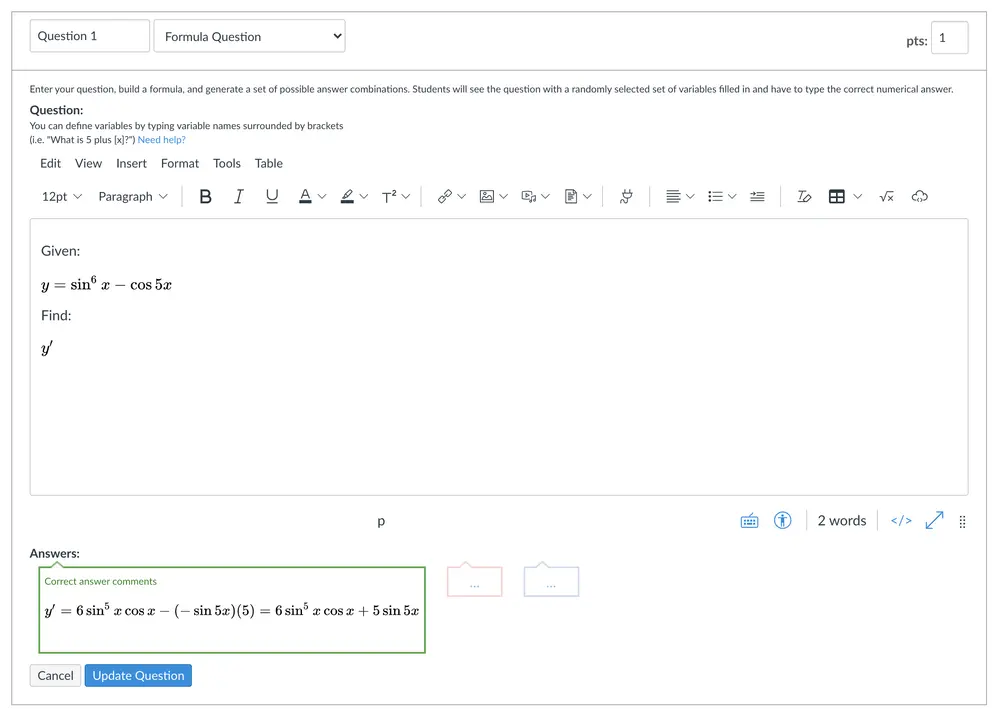Expand the link options chevron
The width and height of the screenshot is (1000, 720).
[x=461, y=196]
